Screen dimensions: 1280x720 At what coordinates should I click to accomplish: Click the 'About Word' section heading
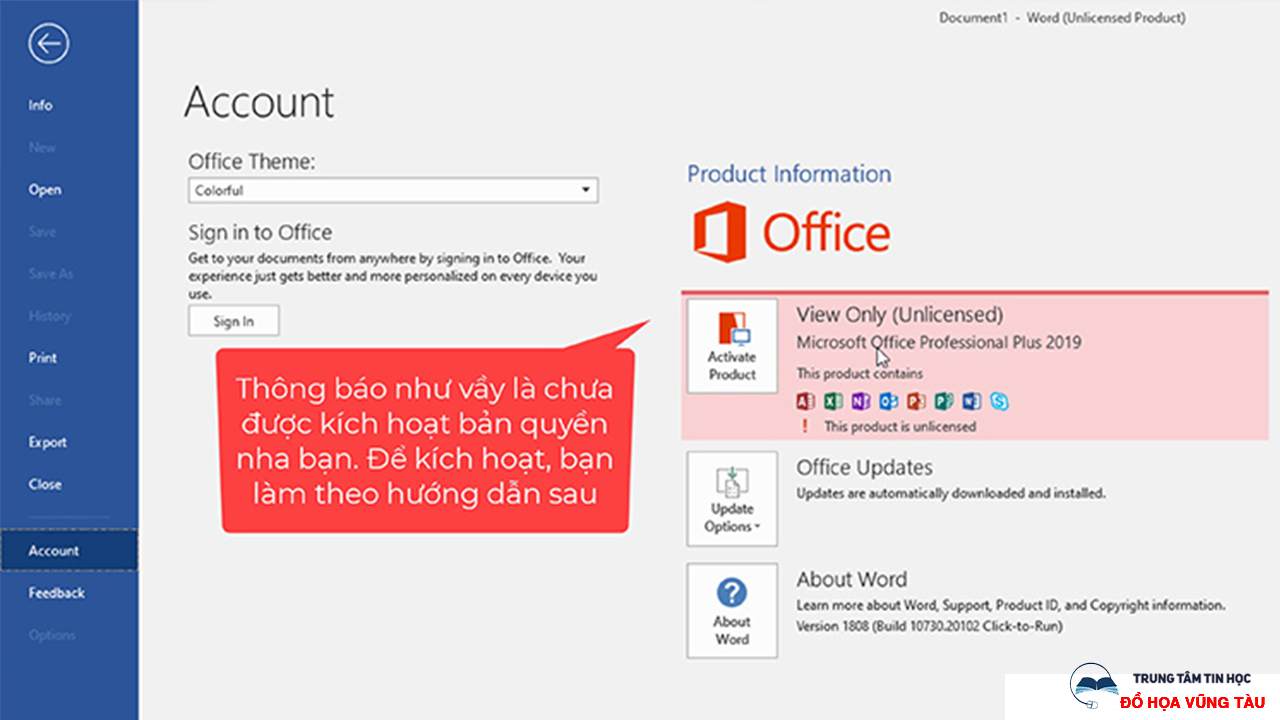(x=851, y=579)
